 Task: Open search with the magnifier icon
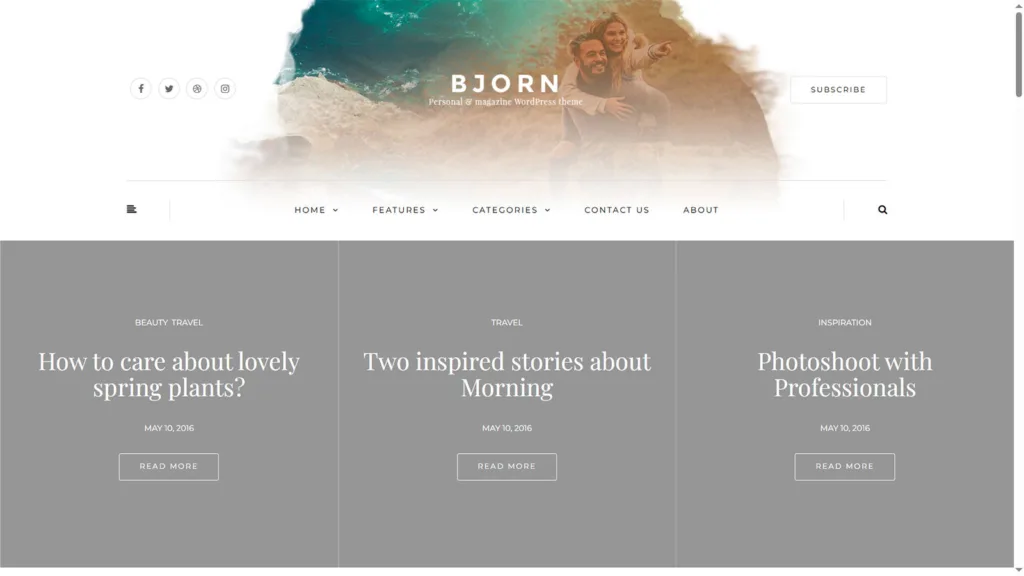click(x=882, y=210)
